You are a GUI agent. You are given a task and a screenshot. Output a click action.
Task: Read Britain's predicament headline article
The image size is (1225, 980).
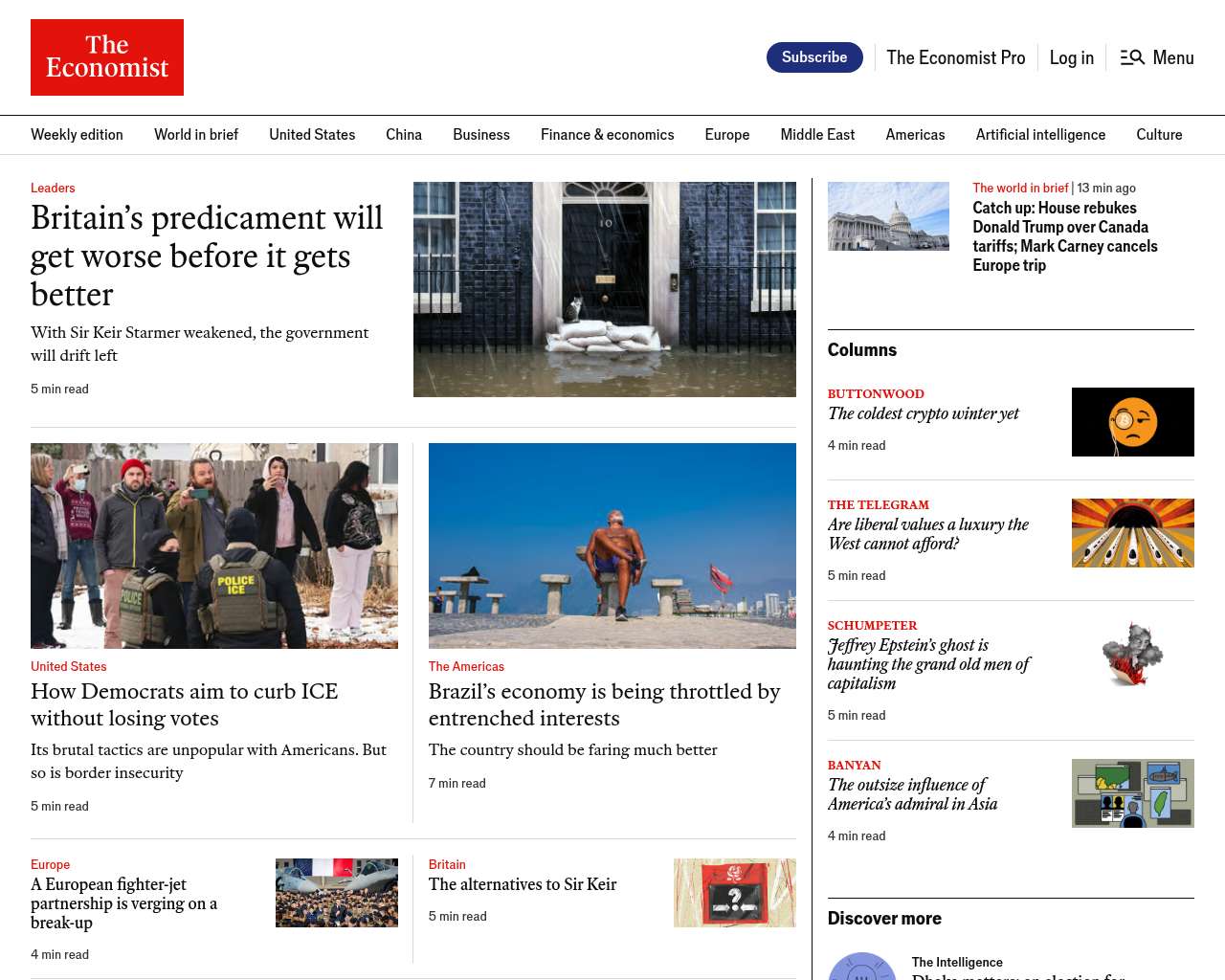click(207, 256)
